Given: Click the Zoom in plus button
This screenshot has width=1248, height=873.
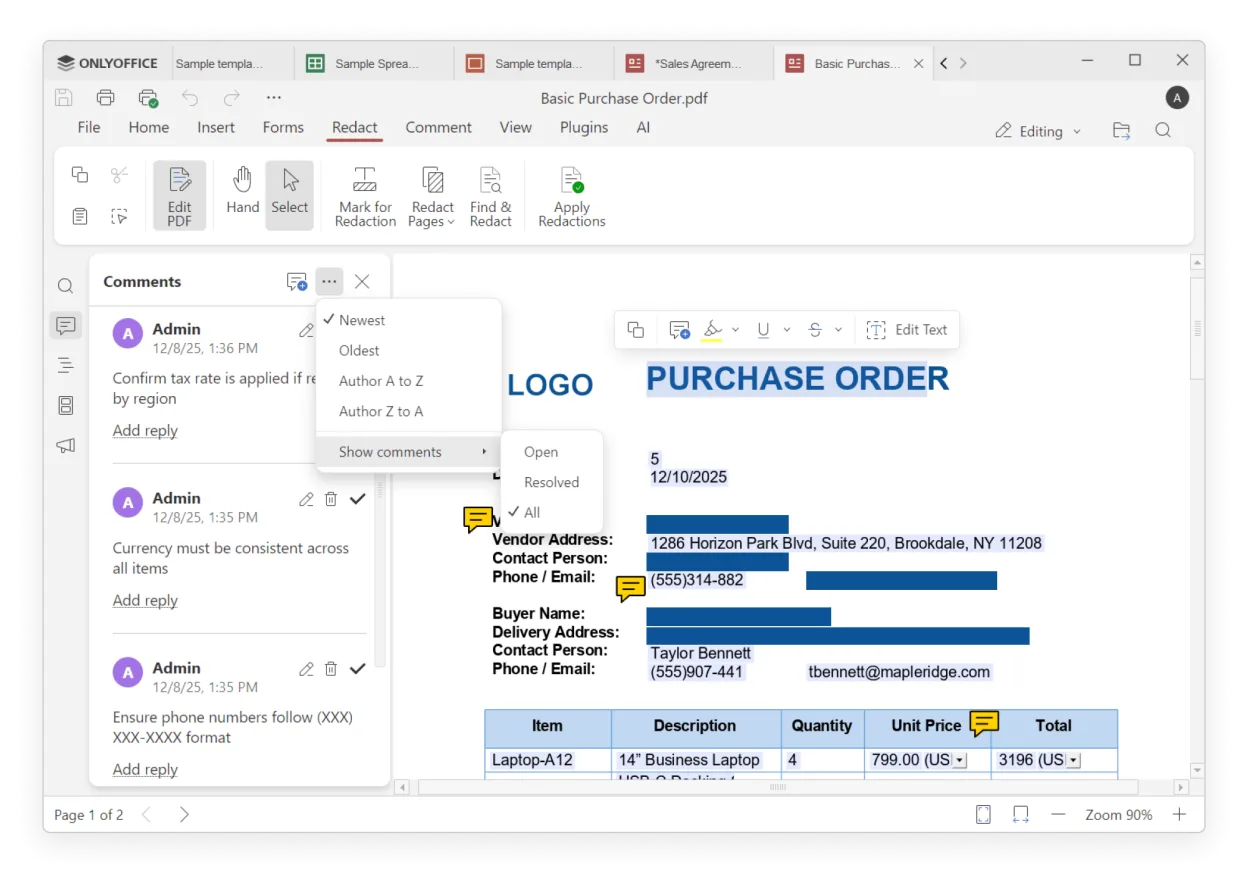Looking at the screenshot, I should click(1180, 815).
